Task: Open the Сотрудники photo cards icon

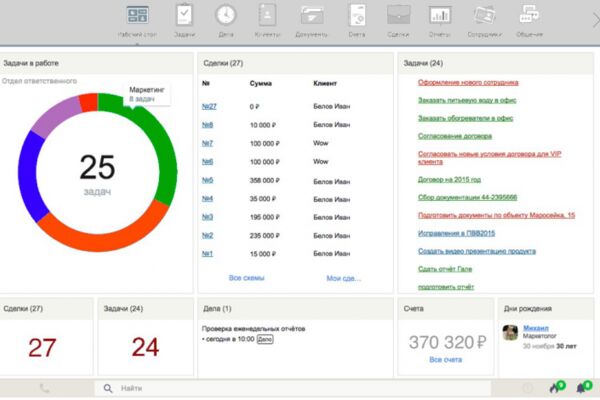Action: 484,15
